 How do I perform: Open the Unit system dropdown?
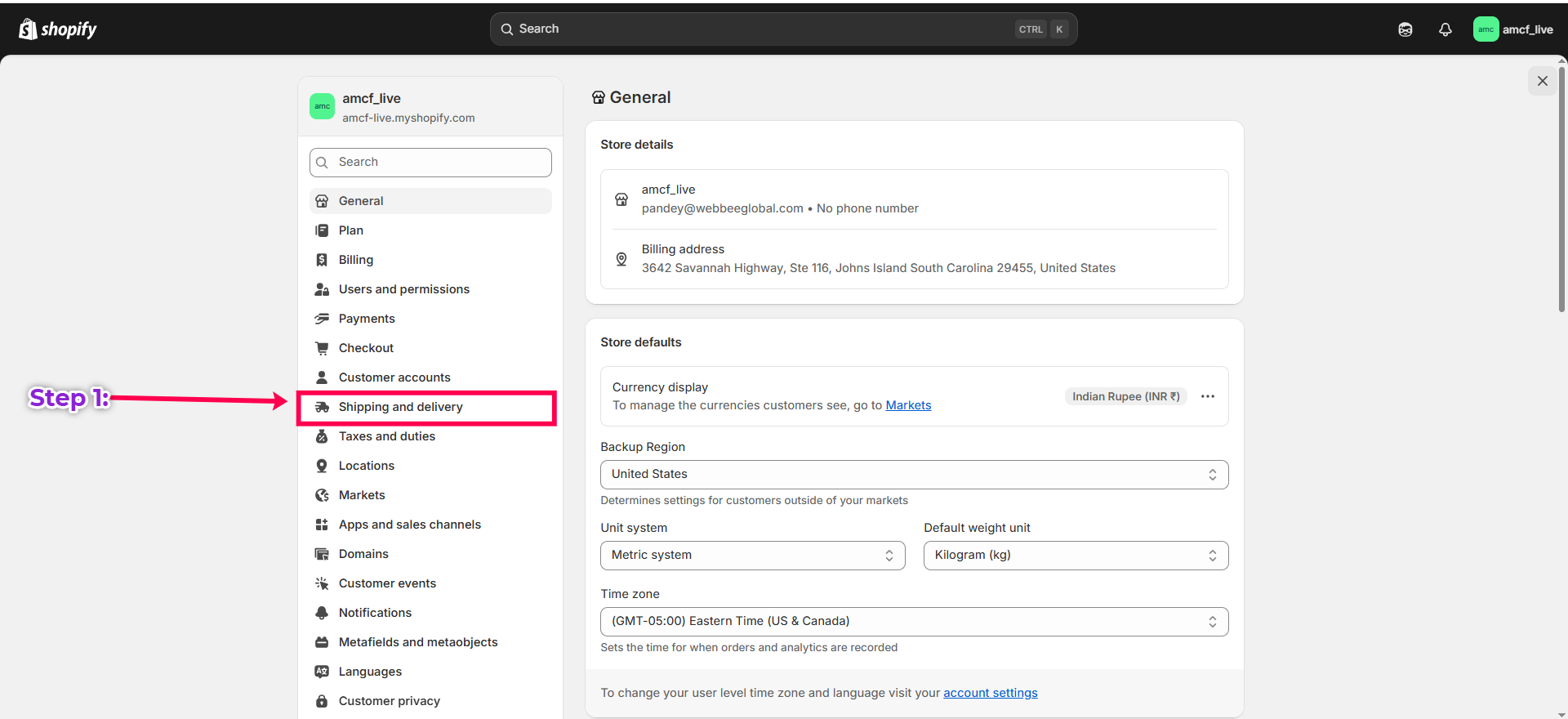tap(752, 556)
